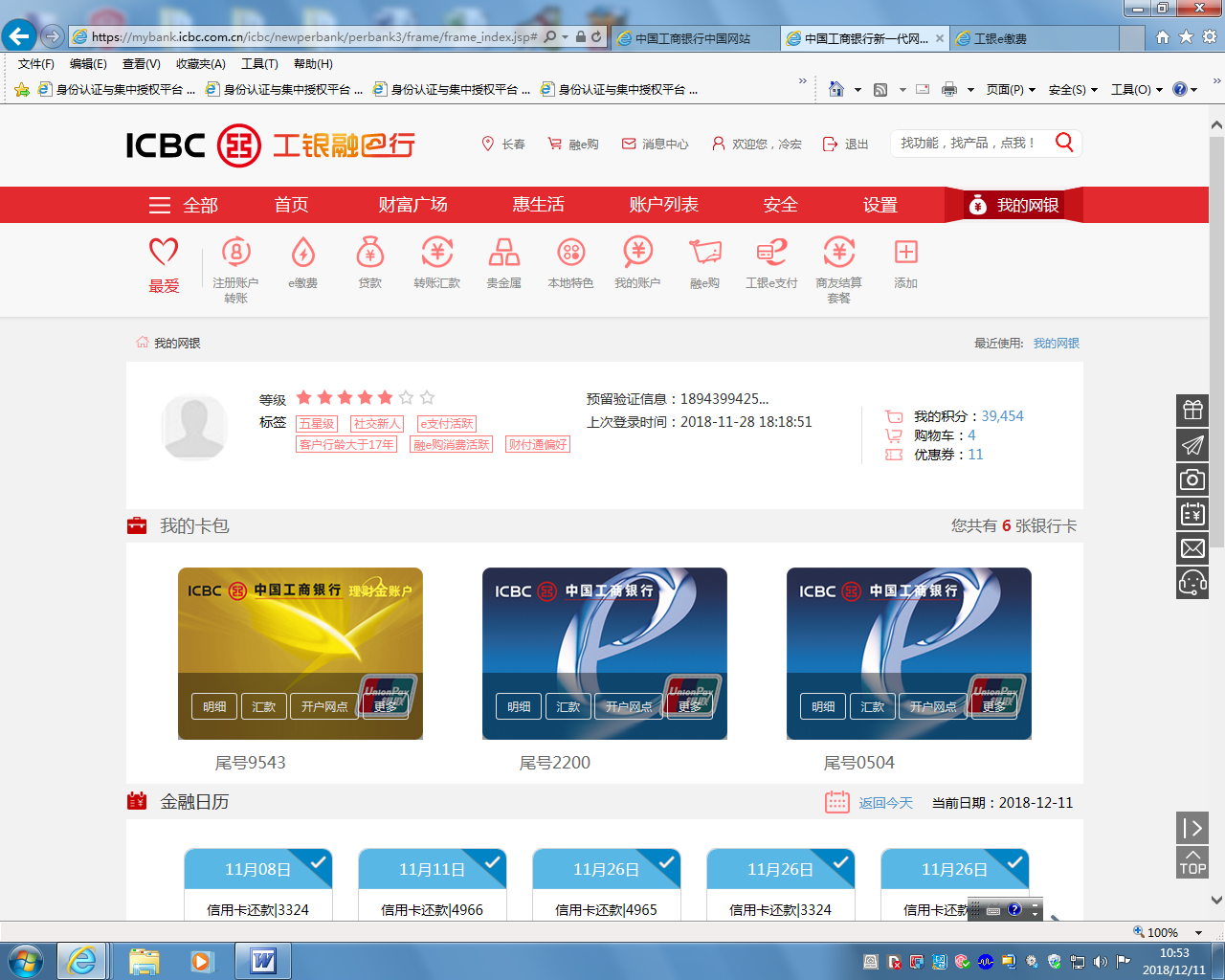Expand the 安全(S) dropdown

(x=1073, y=89)
